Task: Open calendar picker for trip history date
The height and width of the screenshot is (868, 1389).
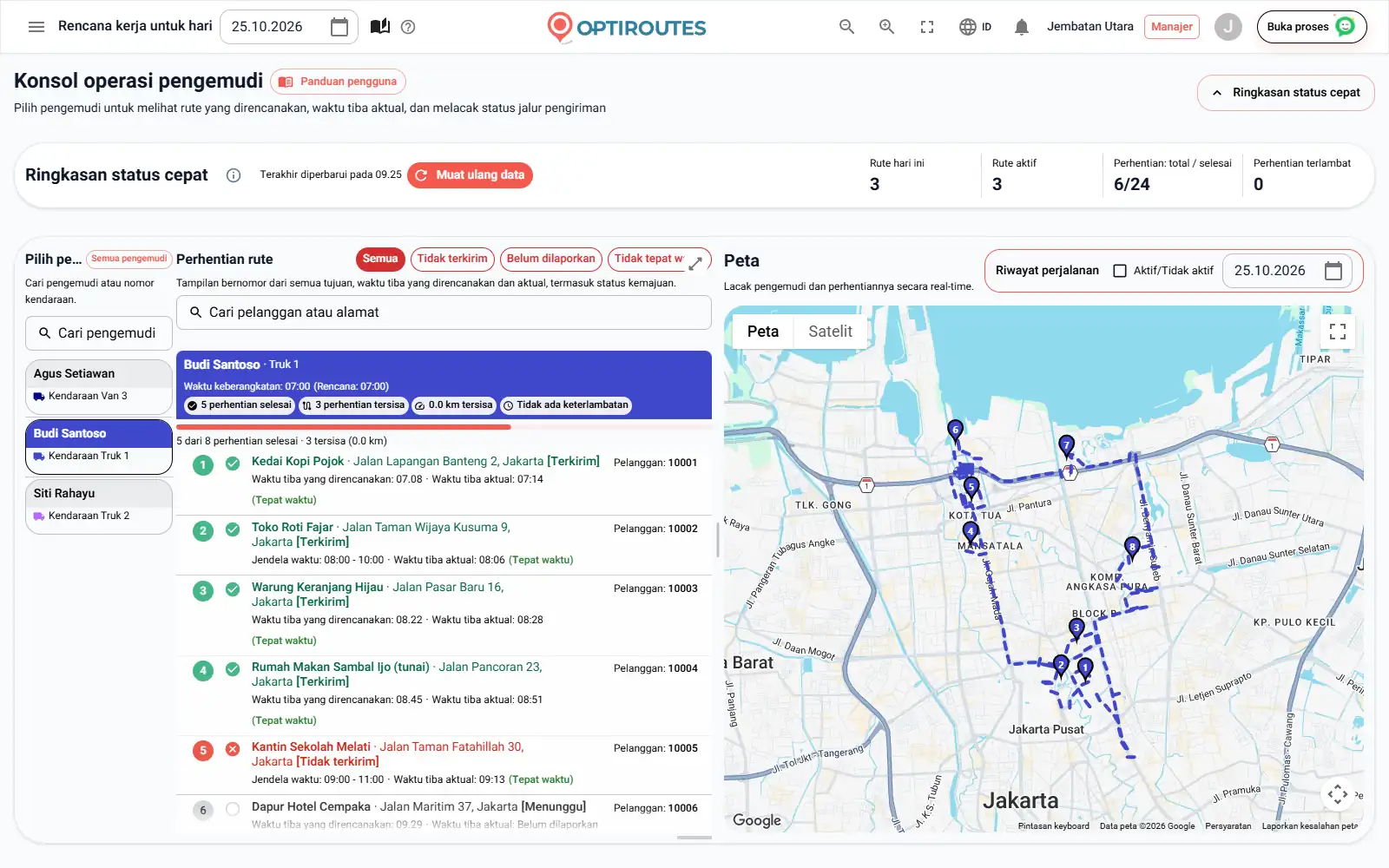Action: [1333, 271]
